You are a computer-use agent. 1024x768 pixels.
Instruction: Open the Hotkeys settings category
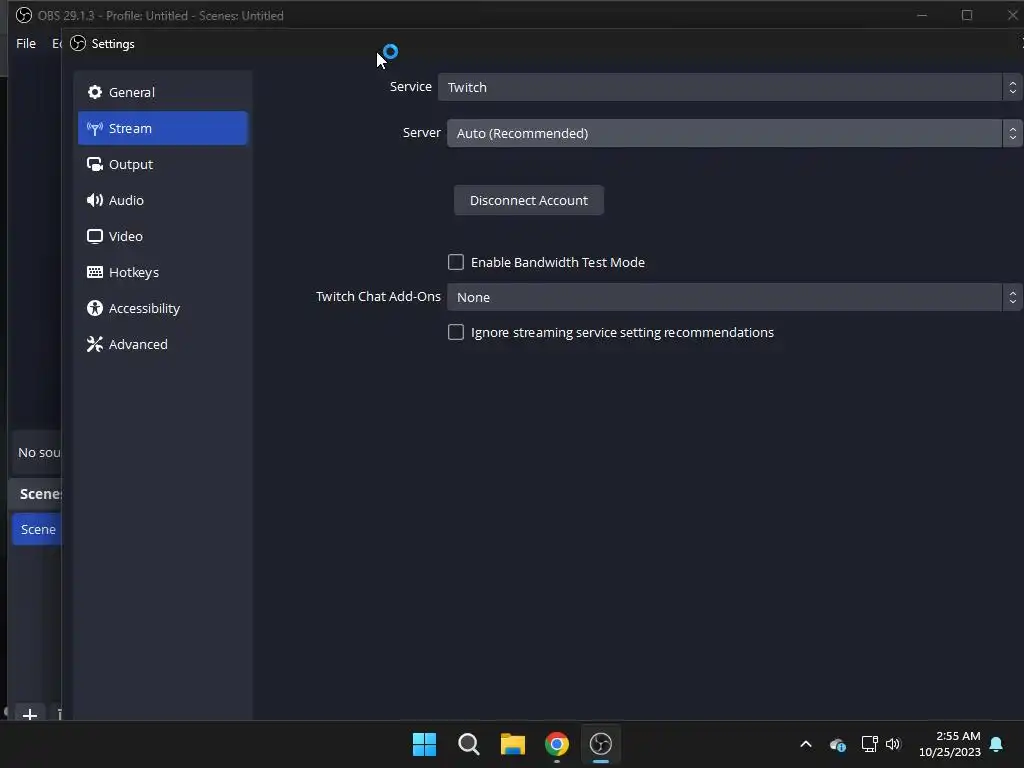pyautogui.click(x=163, y=272)
